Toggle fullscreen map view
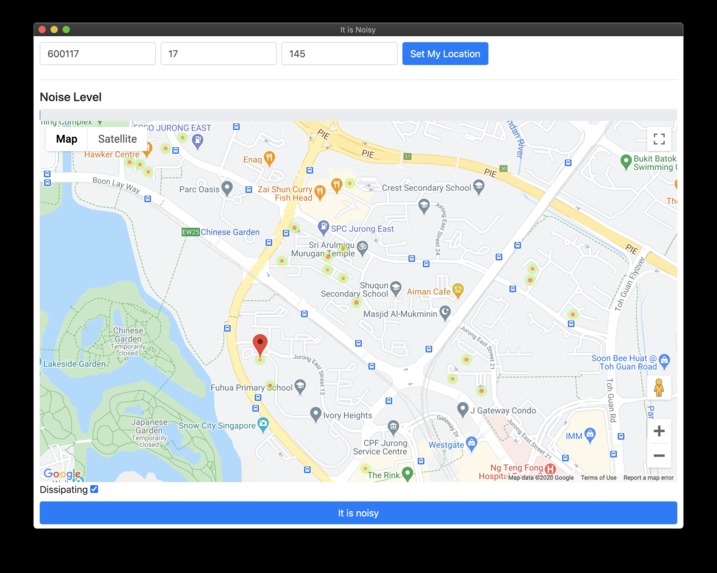Screen dimensions: 717x573 659,139
